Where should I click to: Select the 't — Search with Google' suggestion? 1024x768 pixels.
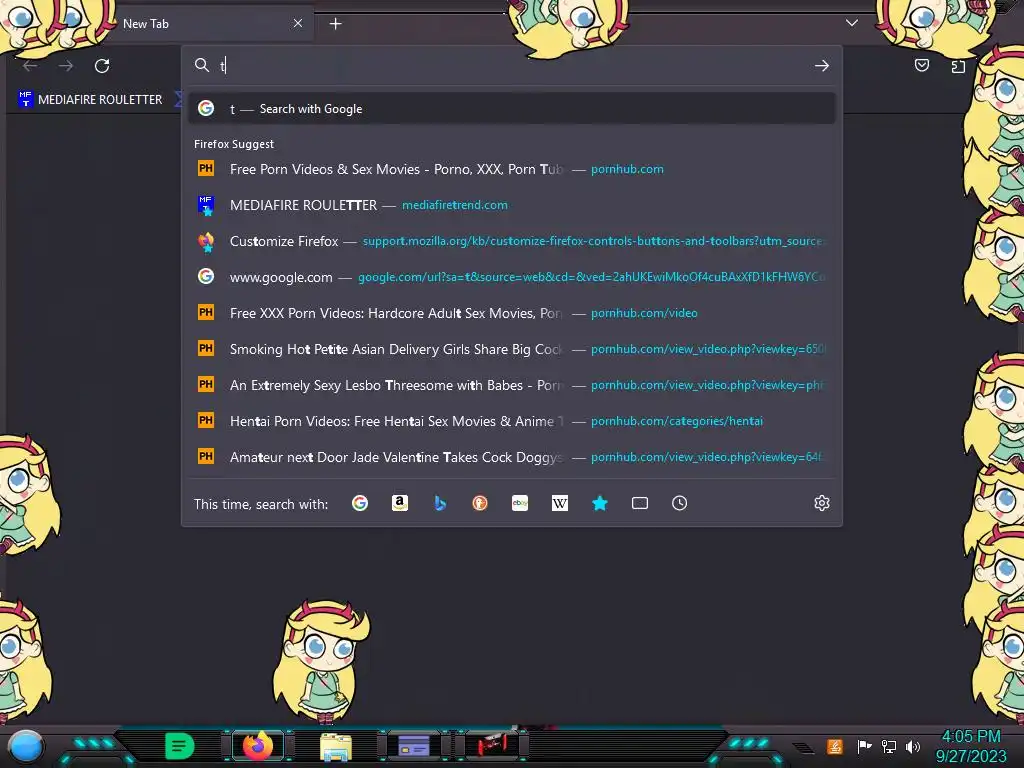512,108
